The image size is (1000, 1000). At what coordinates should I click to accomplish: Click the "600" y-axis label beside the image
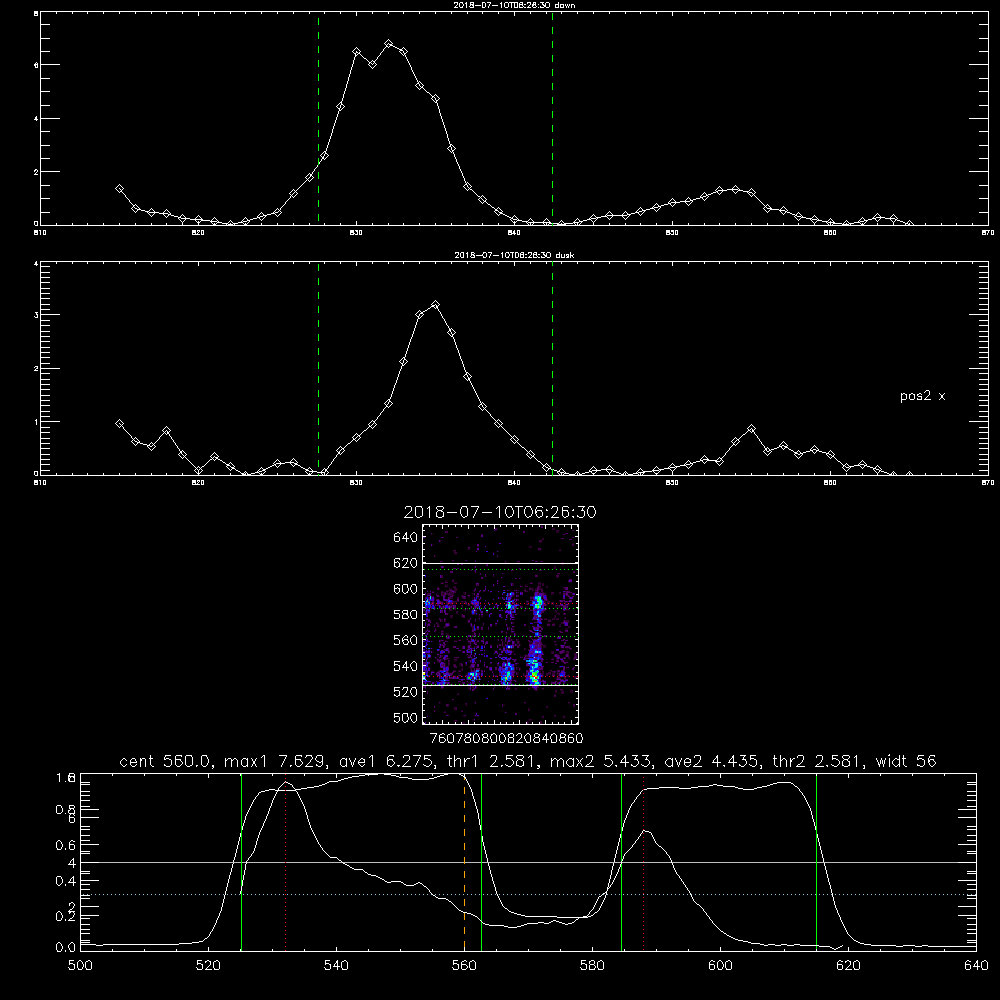406,589
